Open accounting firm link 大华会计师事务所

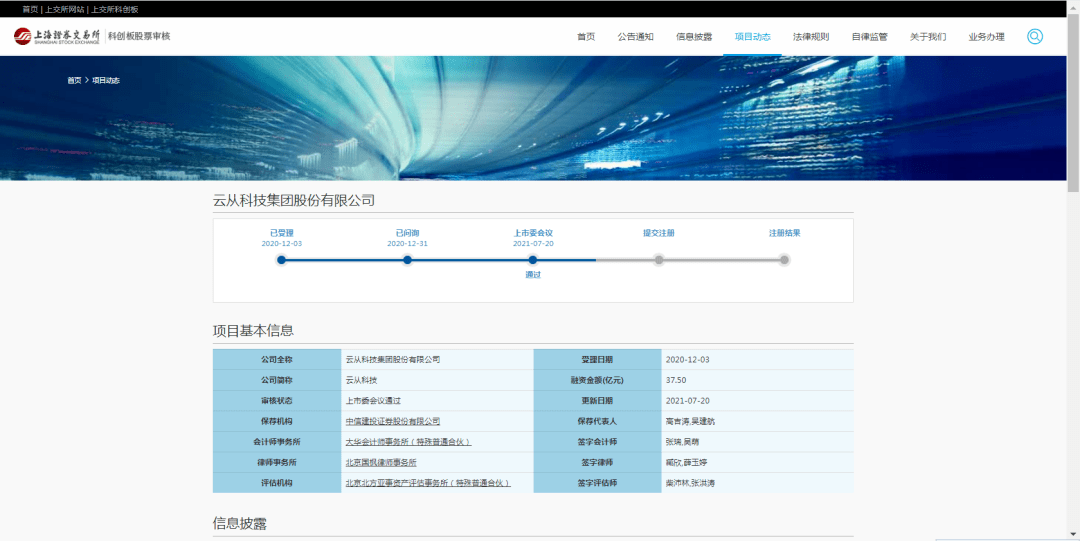tap(408, 442)
